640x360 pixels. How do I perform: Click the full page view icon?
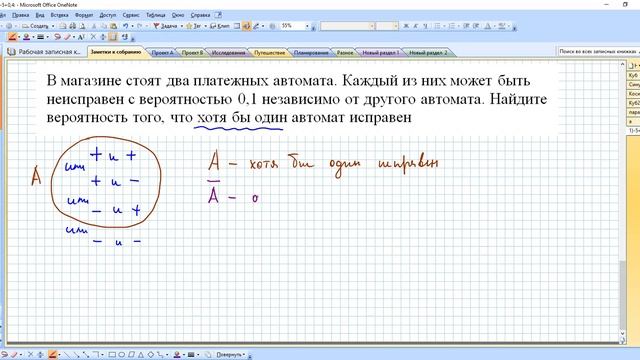(x=237, y=26)
